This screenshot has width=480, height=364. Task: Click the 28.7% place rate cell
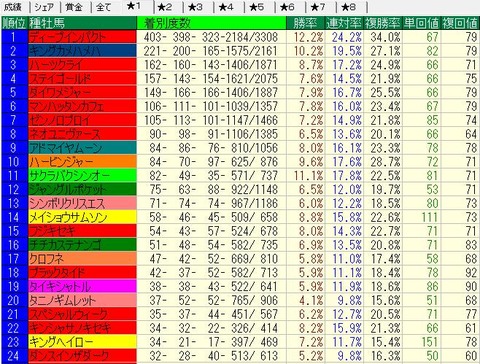tap(383, 162)
